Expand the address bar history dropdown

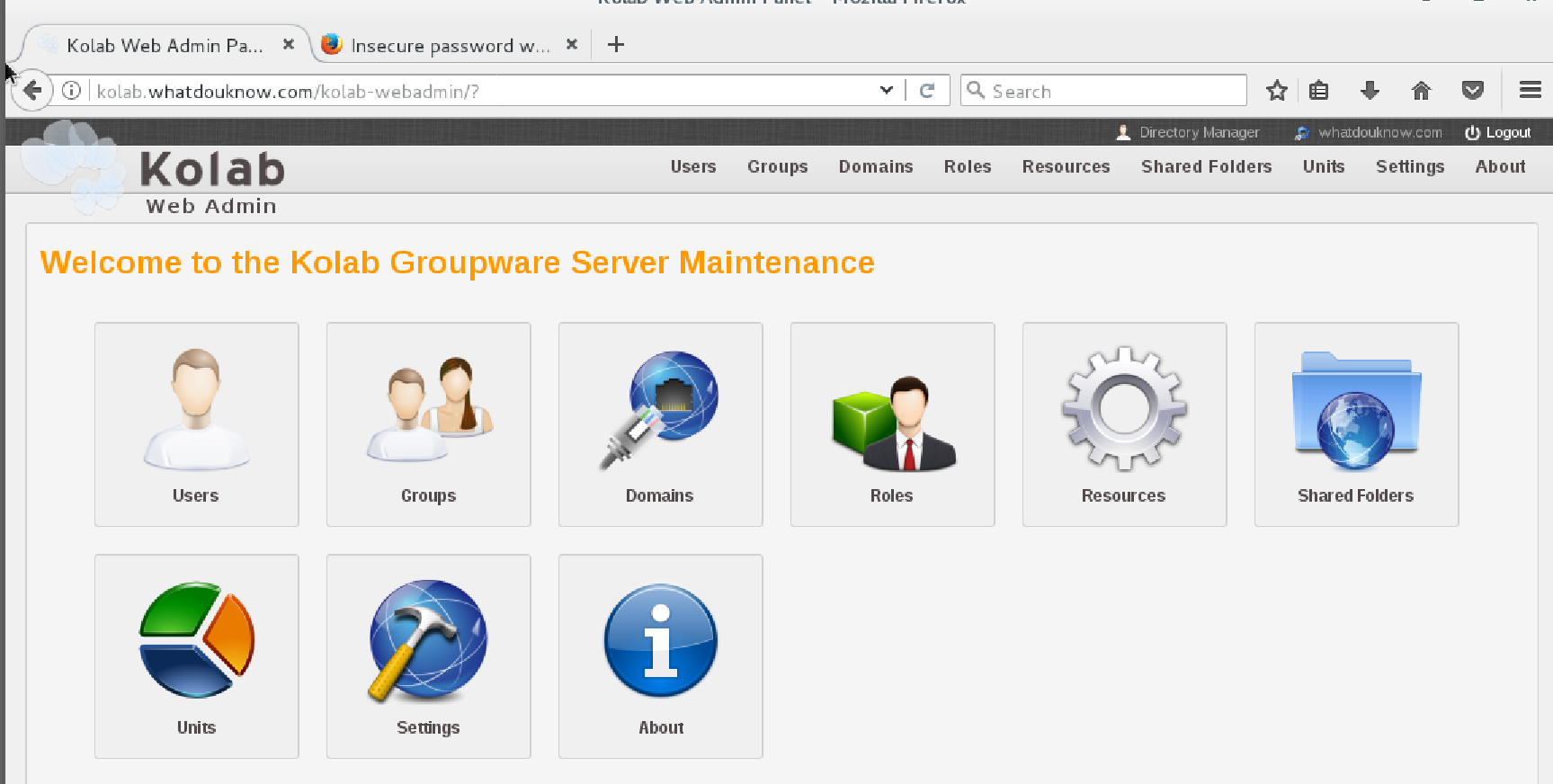tap(886, 91)
